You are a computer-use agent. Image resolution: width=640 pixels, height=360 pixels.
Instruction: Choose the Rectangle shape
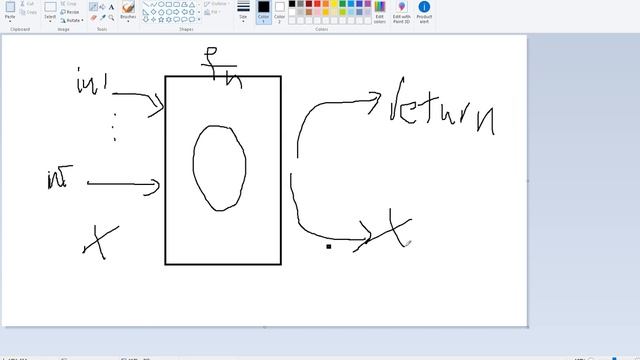(x=169, y=4)
